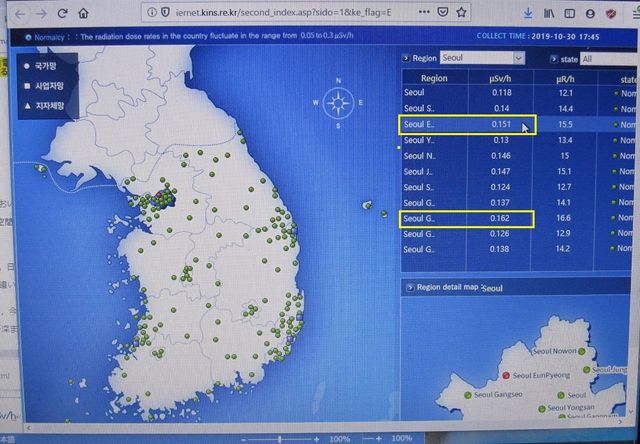Expand the Region detail map arrow
The width and height of the screenshot is (640, 444).
[x=410, y=287]
